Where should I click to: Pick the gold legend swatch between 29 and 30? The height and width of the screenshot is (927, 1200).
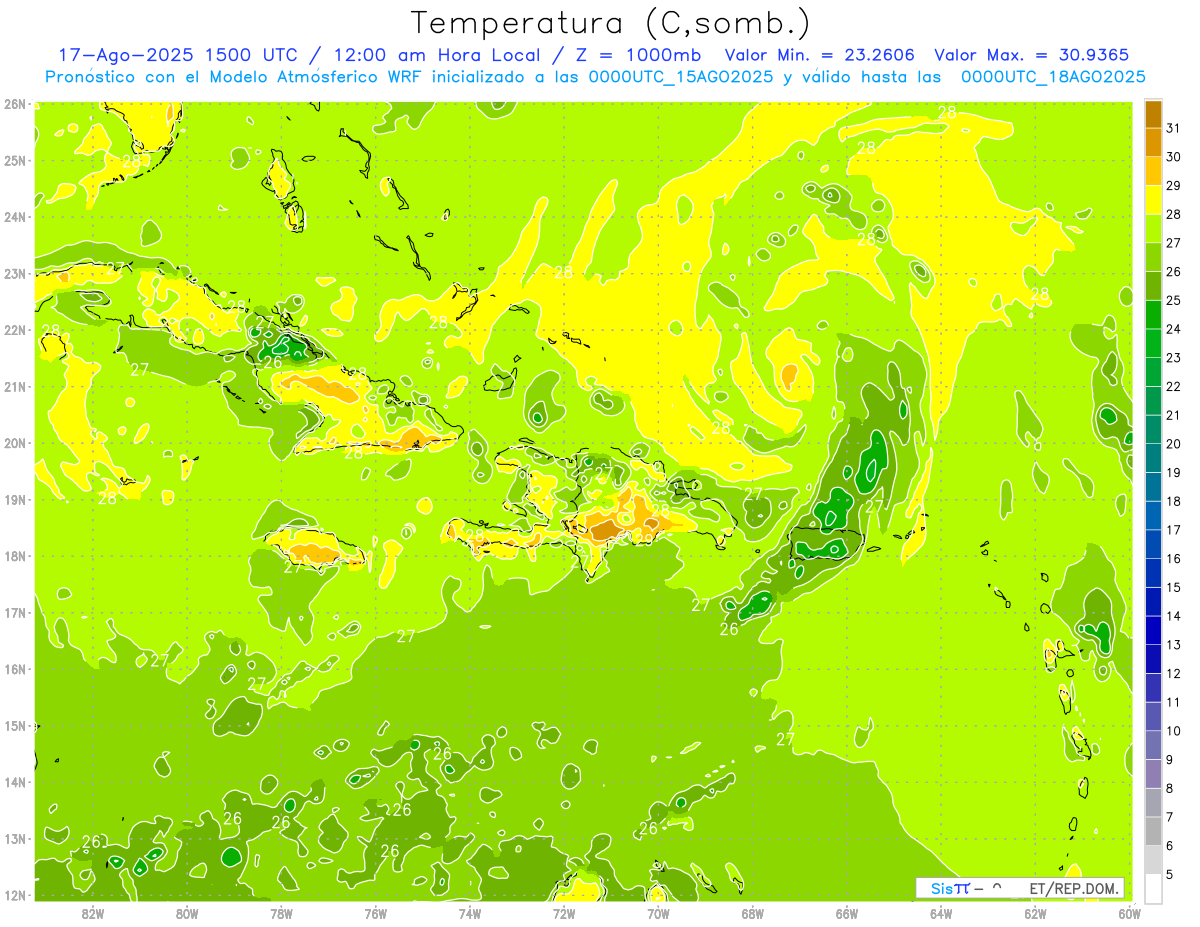[x=1153, y=171]
